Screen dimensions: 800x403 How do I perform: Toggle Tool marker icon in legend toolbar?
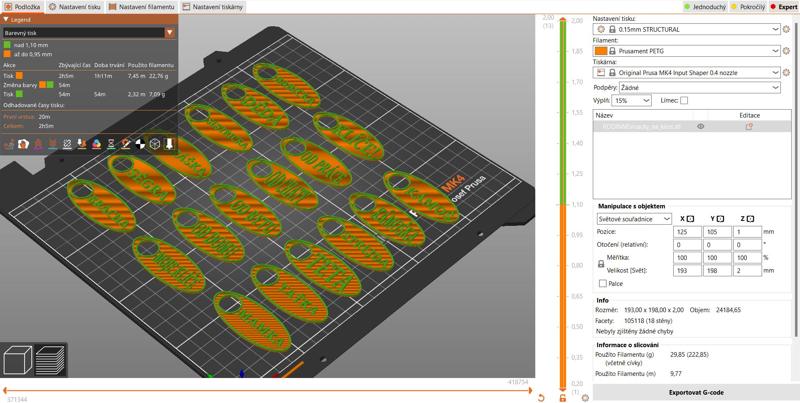tap(169, 145)
